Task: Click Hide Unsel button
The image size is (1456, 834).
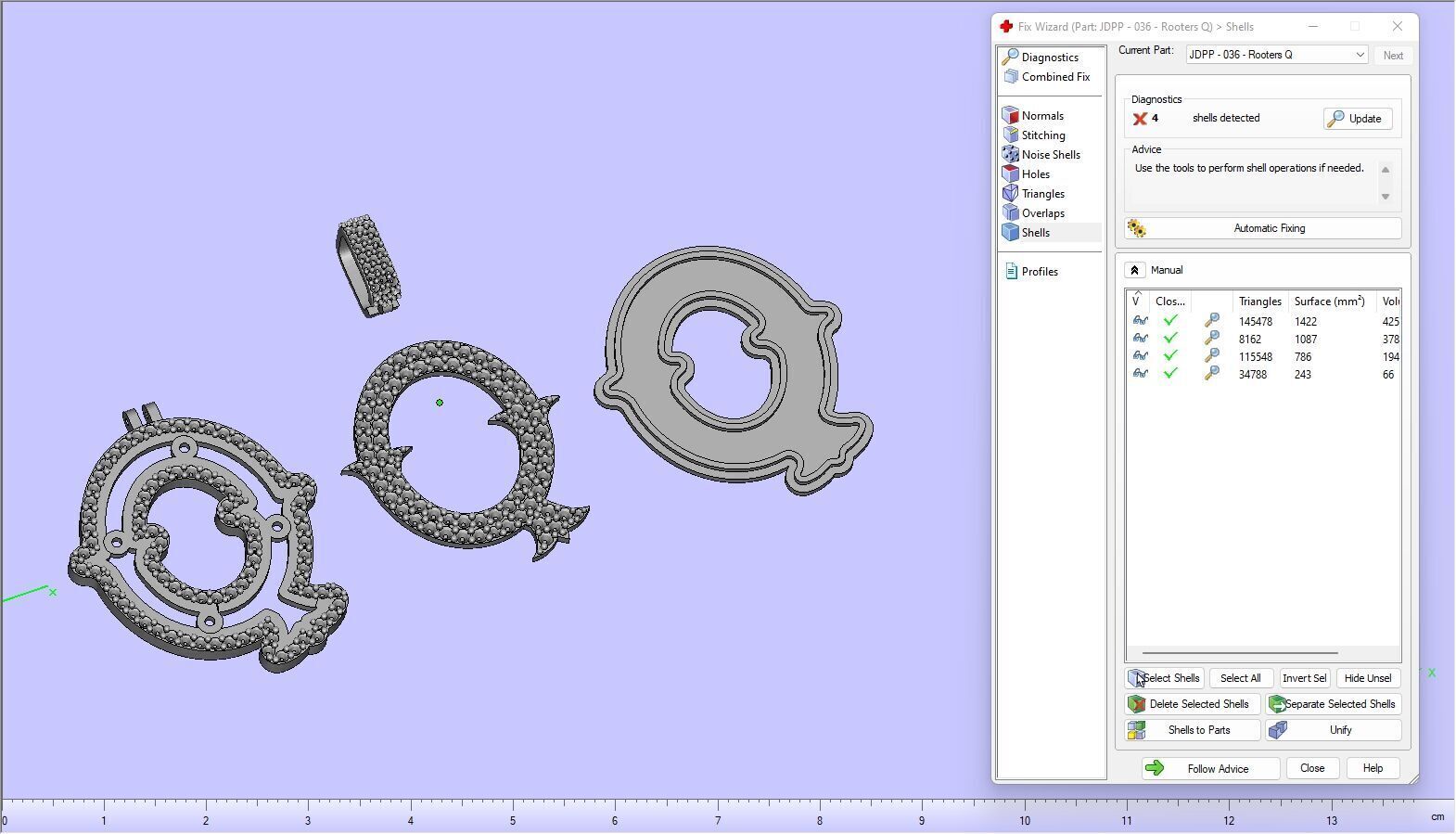Action: (x=1368, y=678)
